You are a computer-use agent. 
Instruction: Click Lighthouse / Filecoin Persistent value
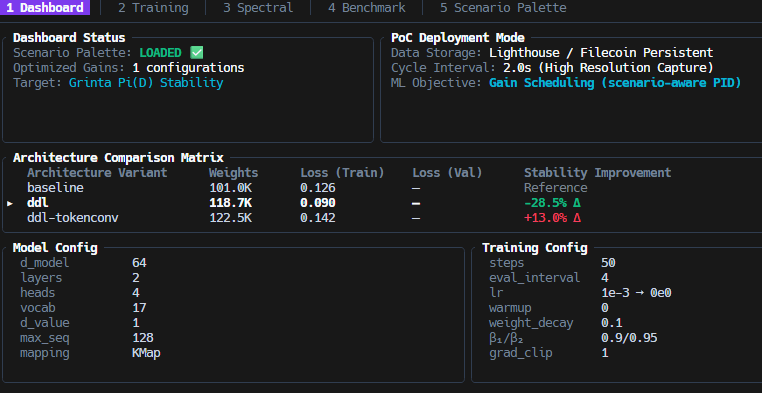click(601, 52)
